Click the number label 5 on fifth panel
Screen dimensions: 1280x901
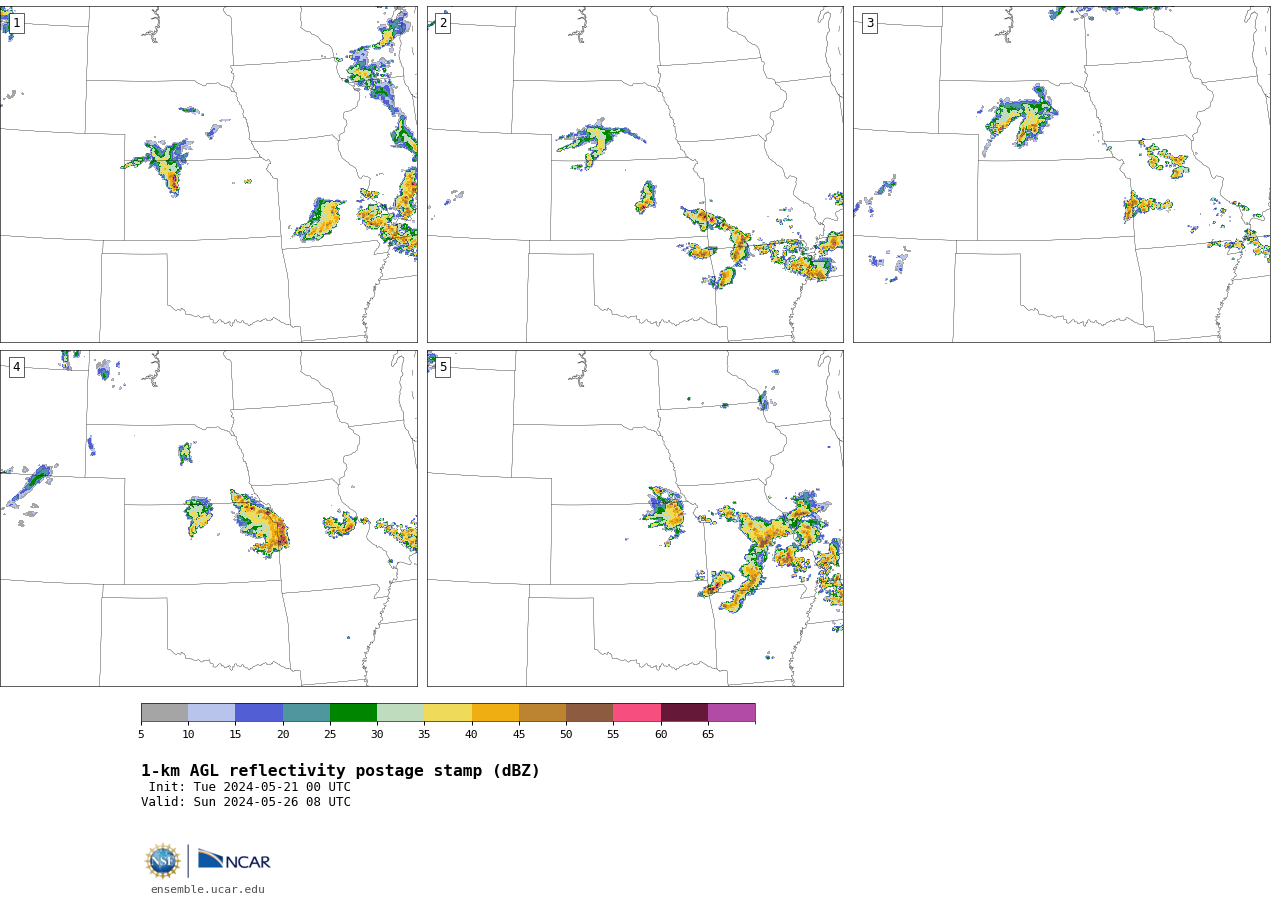[443, 367]
